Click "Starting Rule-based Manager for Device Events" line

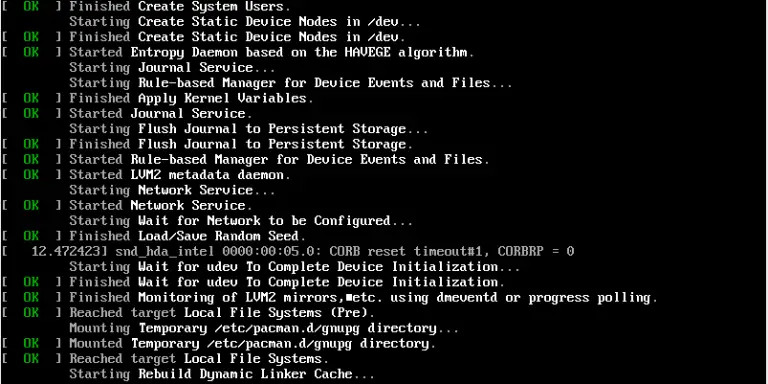coord(291,83)
